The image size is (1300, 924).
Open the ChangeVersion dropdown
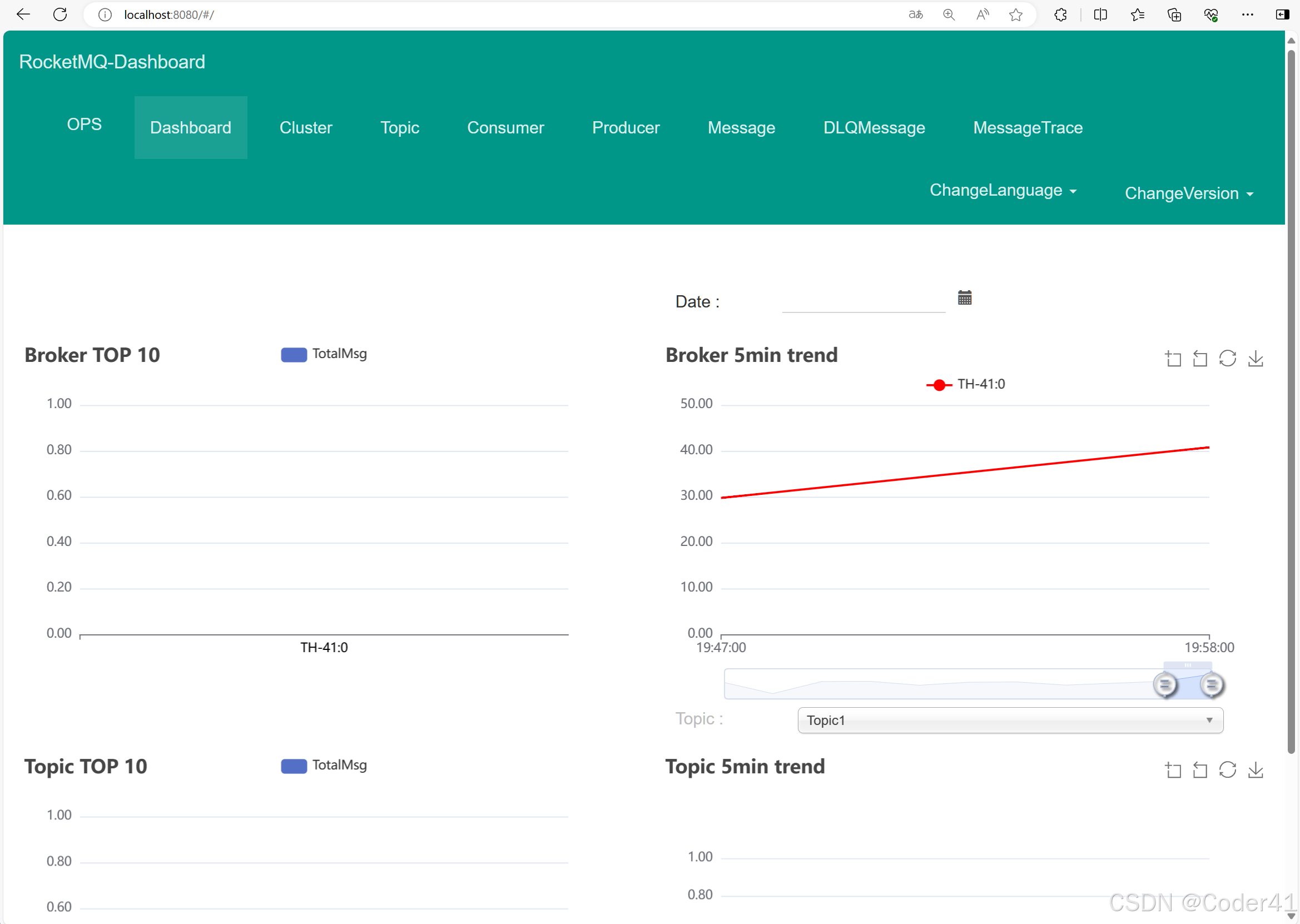1189,193
